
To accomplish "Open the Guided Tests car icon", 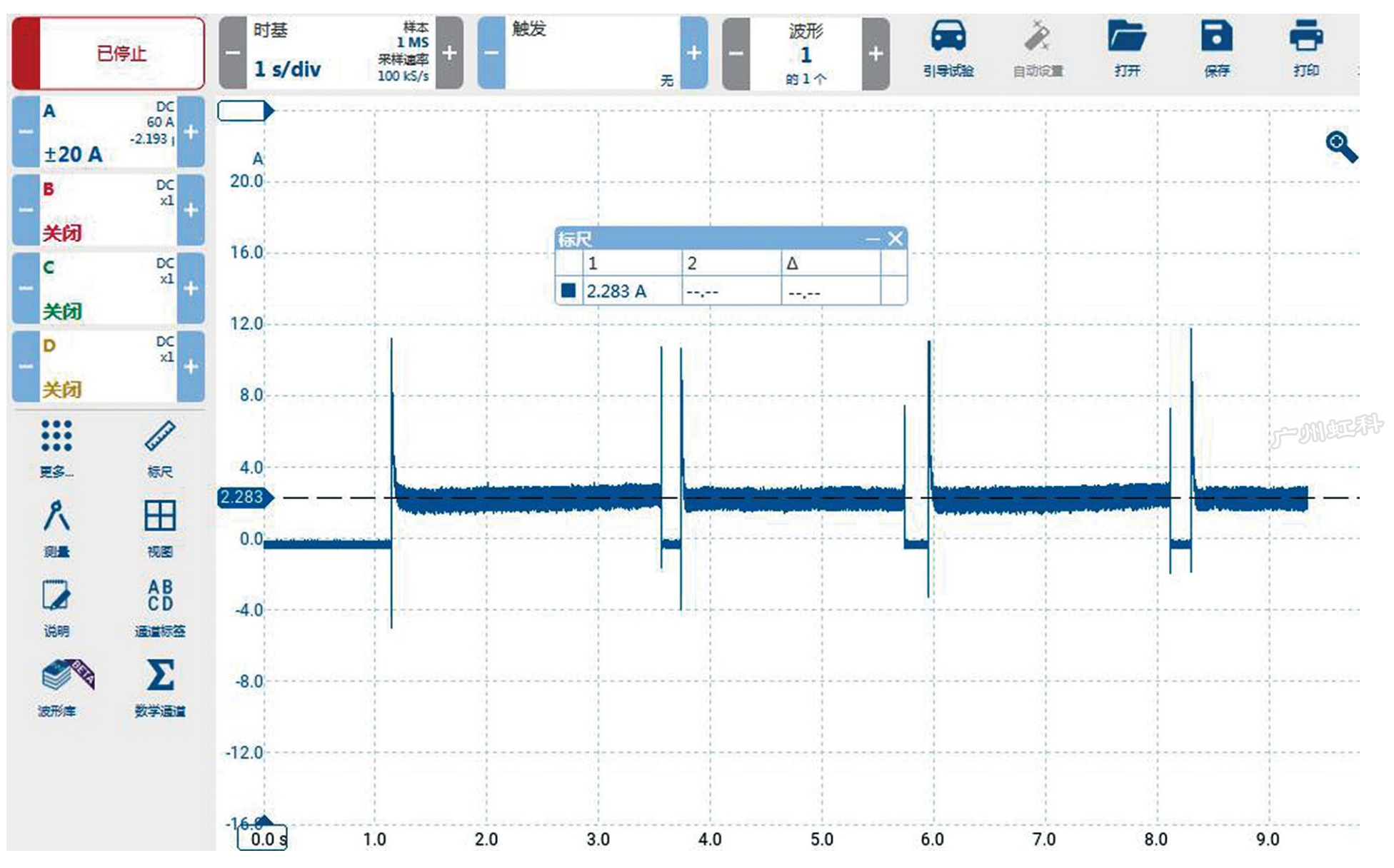I will [x=948, y=37].
